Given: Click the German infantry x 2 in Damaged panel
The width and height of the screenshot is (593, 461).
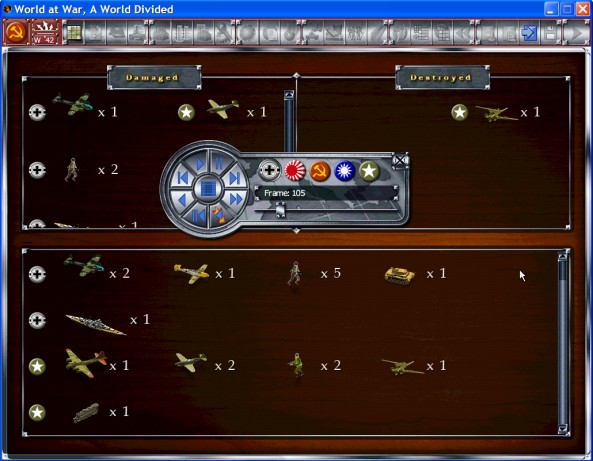Looking at the screenshot, I should [71, 169].
